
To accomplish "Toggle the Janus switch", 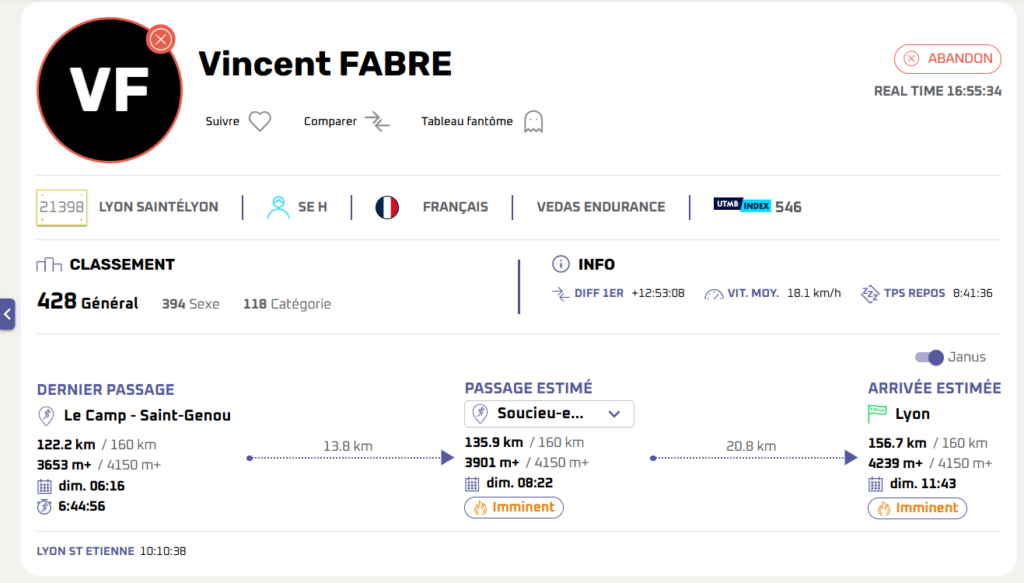I will [929, 357].
